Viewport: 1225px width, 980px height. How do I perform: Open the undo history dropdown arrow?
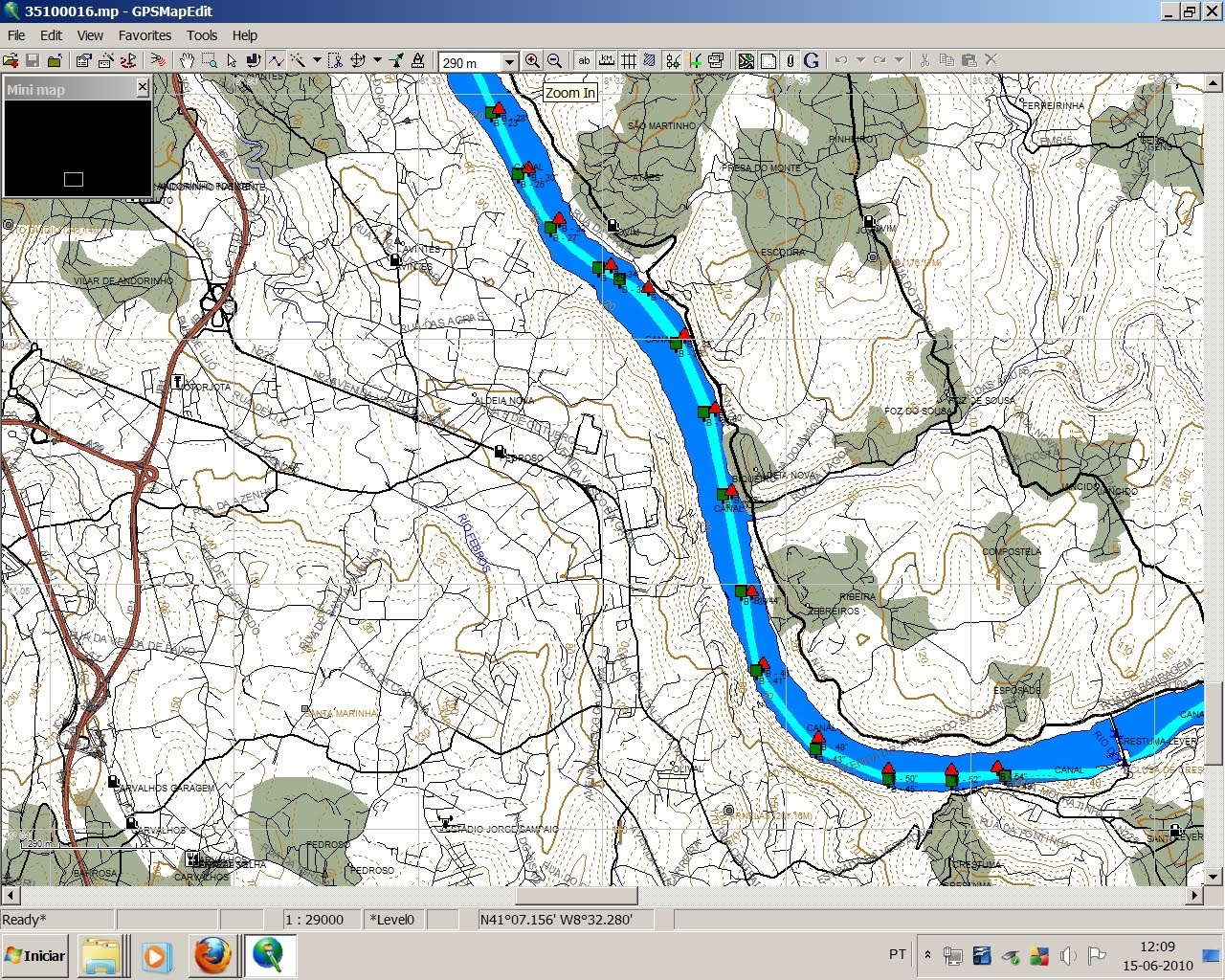(x=863, y=60)
